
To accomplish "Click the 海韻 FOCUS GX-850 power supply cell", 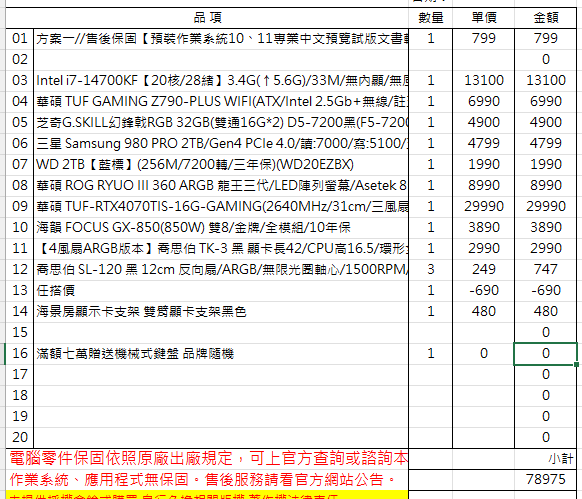I will pos(221,227).
